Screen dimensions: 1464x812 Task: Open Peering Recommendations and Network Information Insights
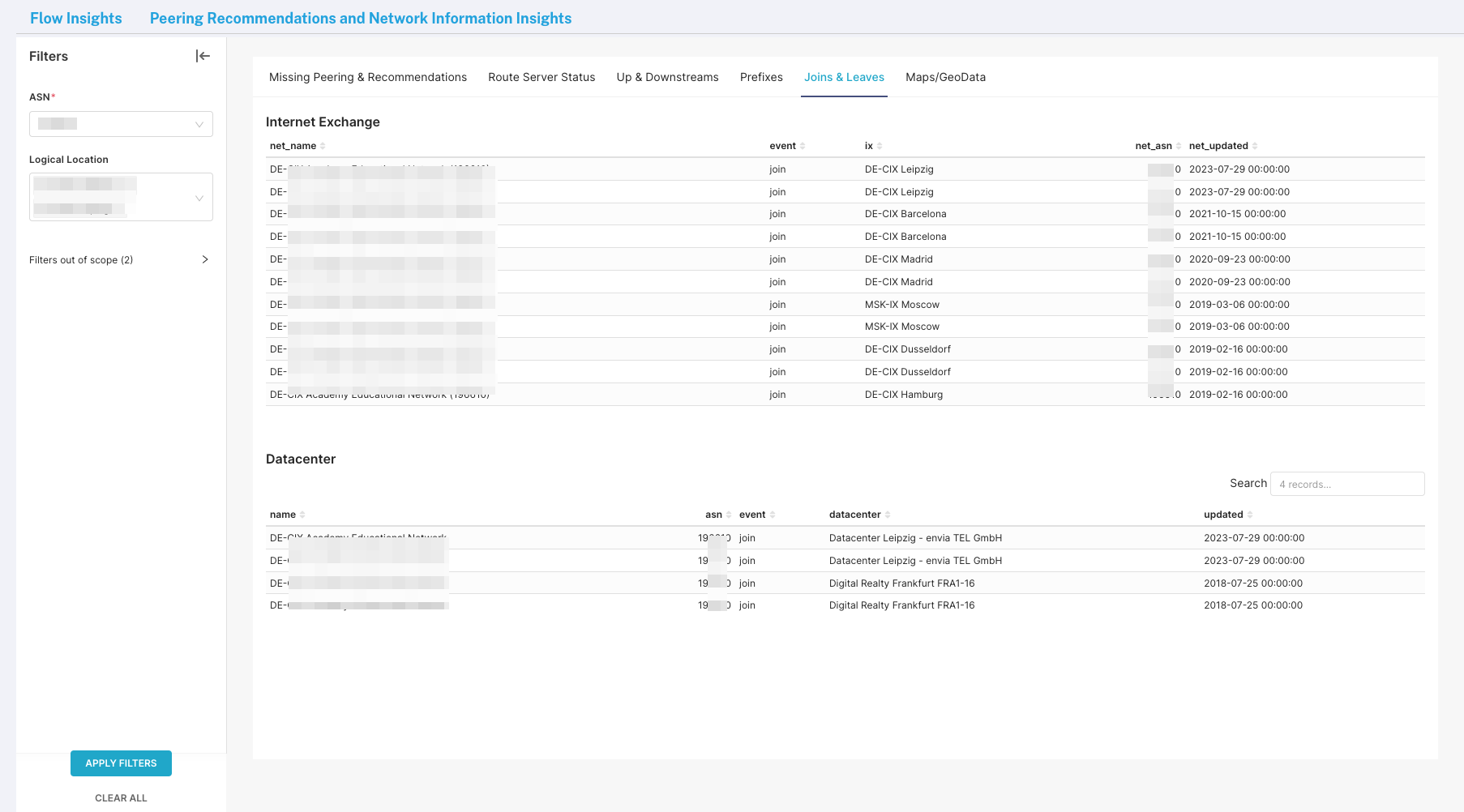[x=361, y=18]
